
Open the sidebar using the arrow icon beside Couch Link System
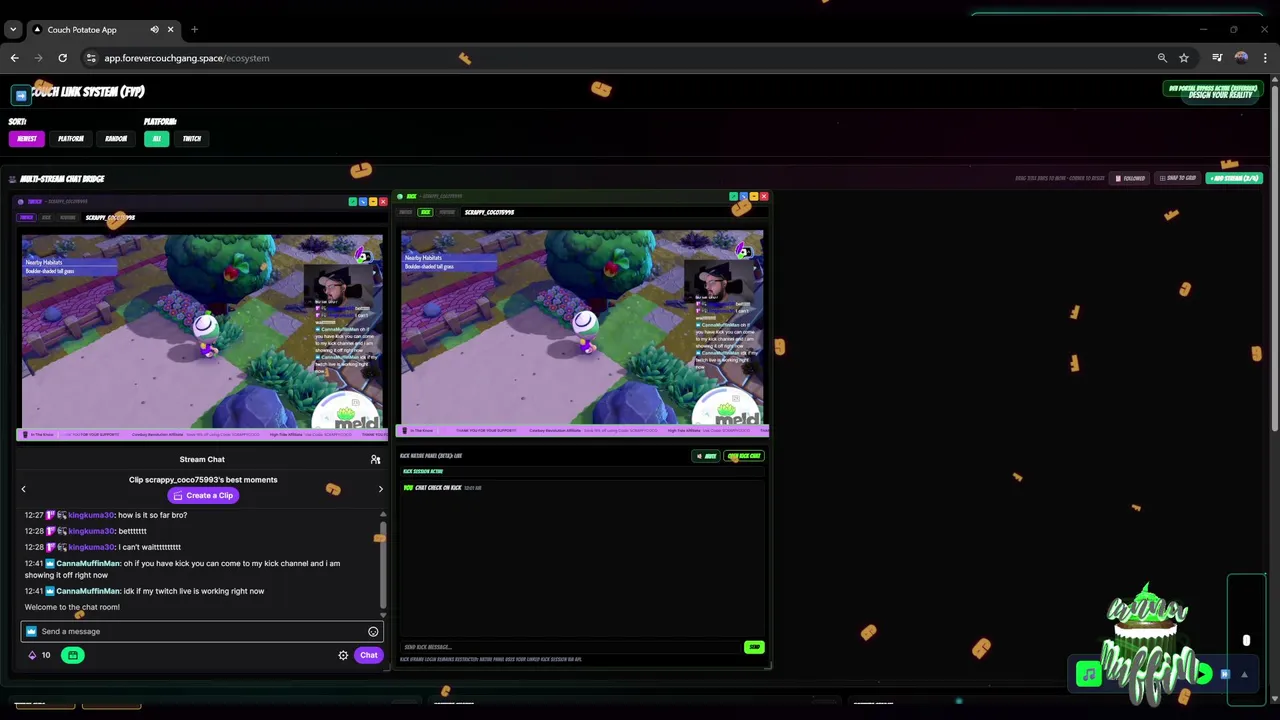21,95
